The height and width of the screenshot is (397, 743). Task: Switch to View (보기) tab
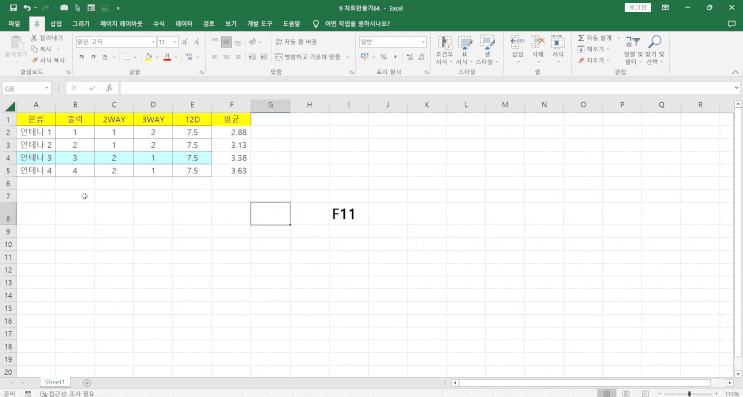(x=230, y=23)
